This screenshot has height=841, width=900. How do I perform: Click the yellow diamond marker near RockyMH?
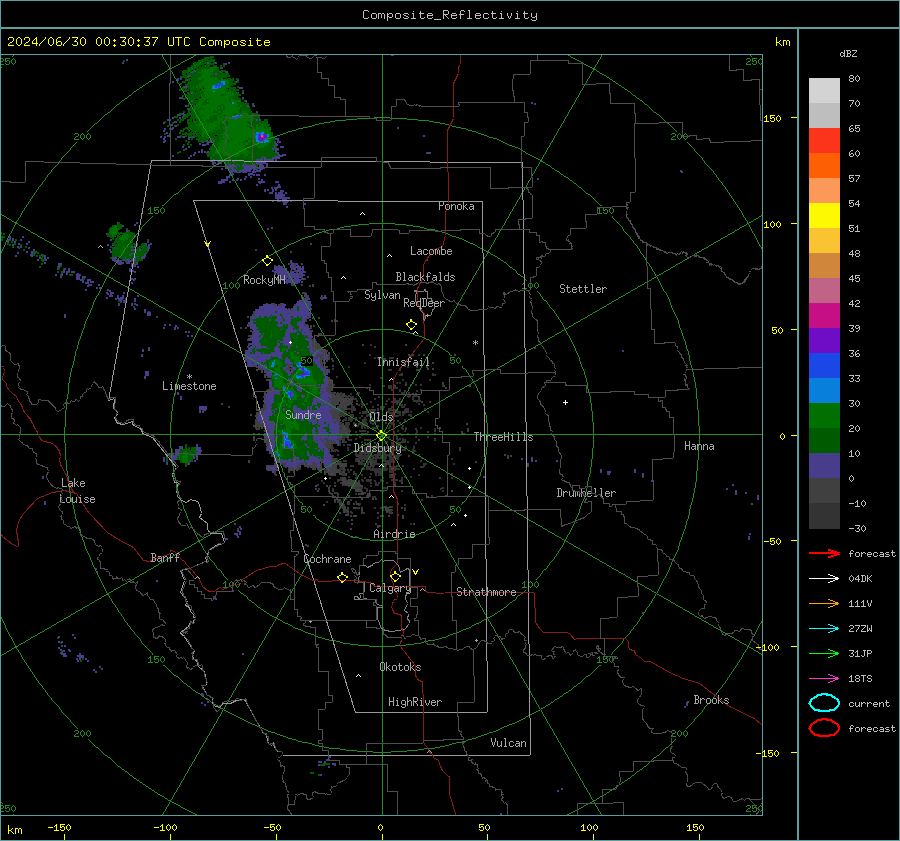tap(267, 261)
